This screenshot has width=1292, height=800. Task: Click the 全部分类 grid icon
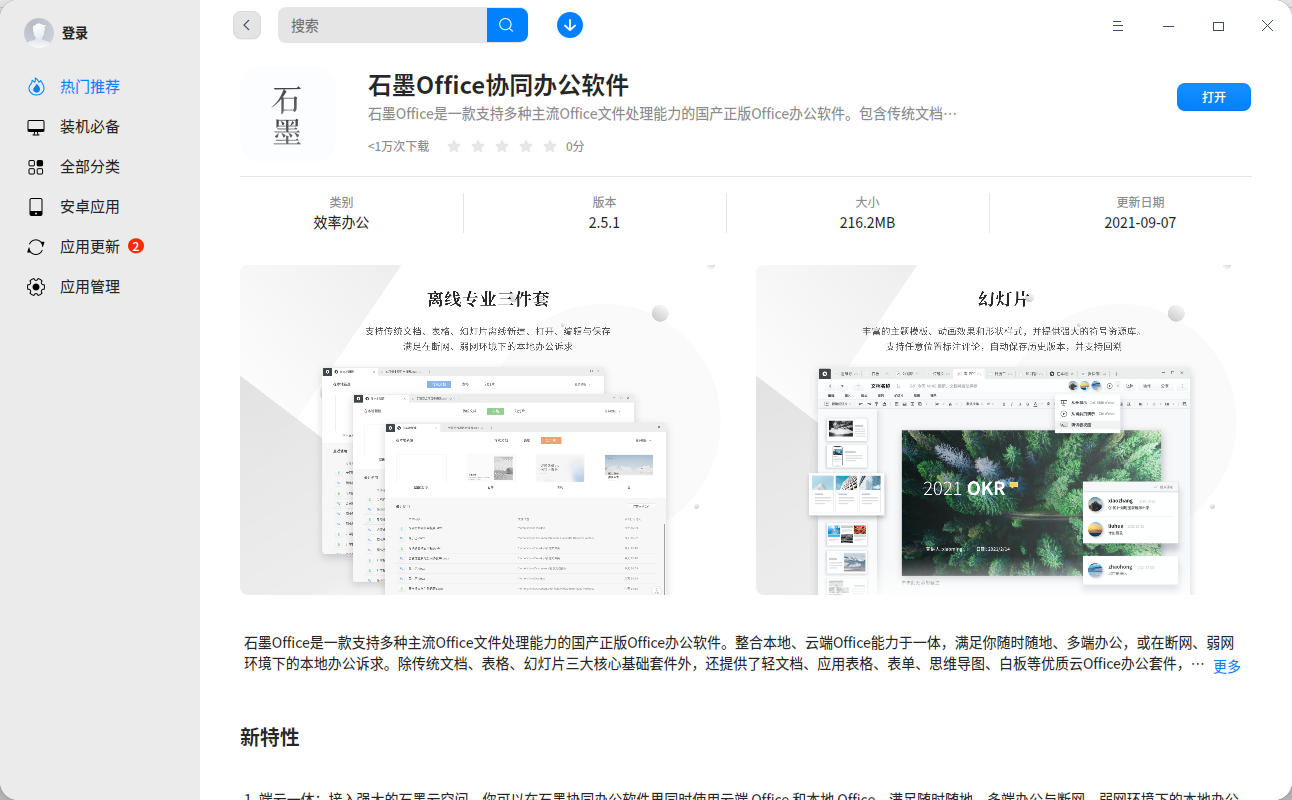click(x=36, y=167)
